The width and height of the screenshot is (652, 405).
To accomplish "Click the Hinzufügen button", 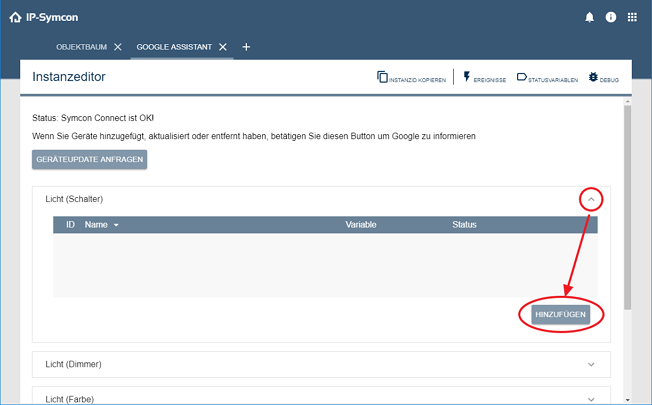I will [x=560, y=314].
